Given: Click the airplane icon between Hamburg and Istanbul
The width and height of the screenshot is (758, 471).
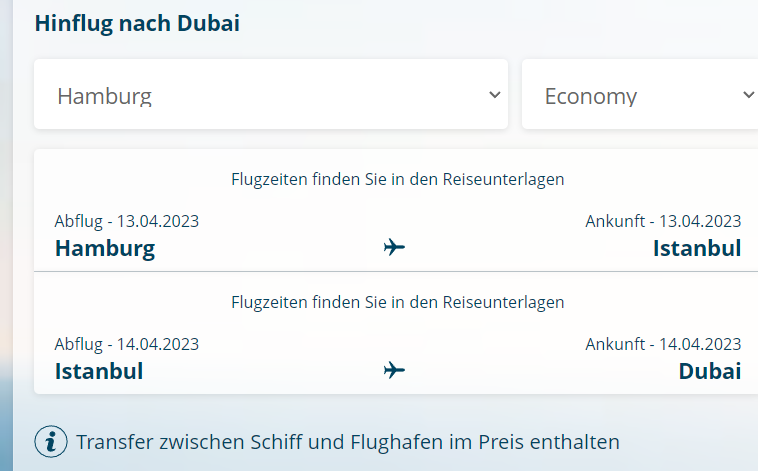Looking at the screenshot, I should tap(395, 247).
